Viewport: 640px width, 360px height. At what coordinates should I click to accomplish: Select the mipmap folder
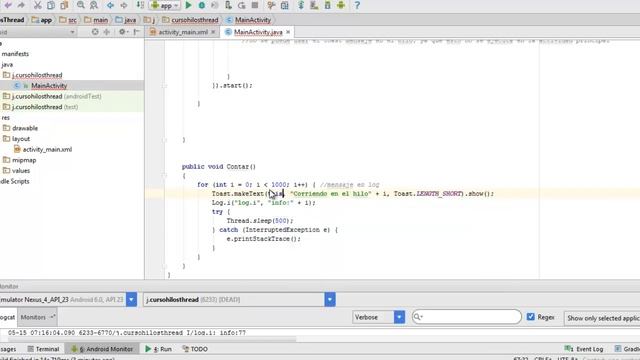tap(24, 160)
